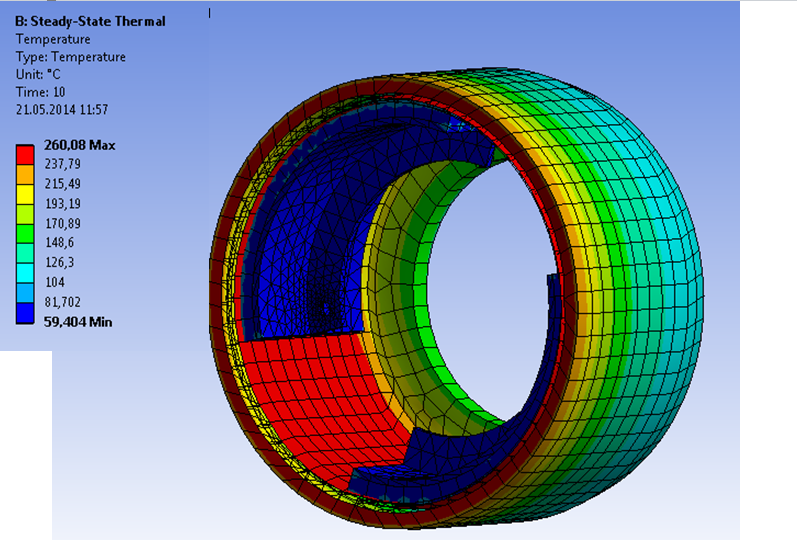The width and height of the screenshot is (797, 543).
Task: Click the '126,3' legend value
Action: pos(59,263)
